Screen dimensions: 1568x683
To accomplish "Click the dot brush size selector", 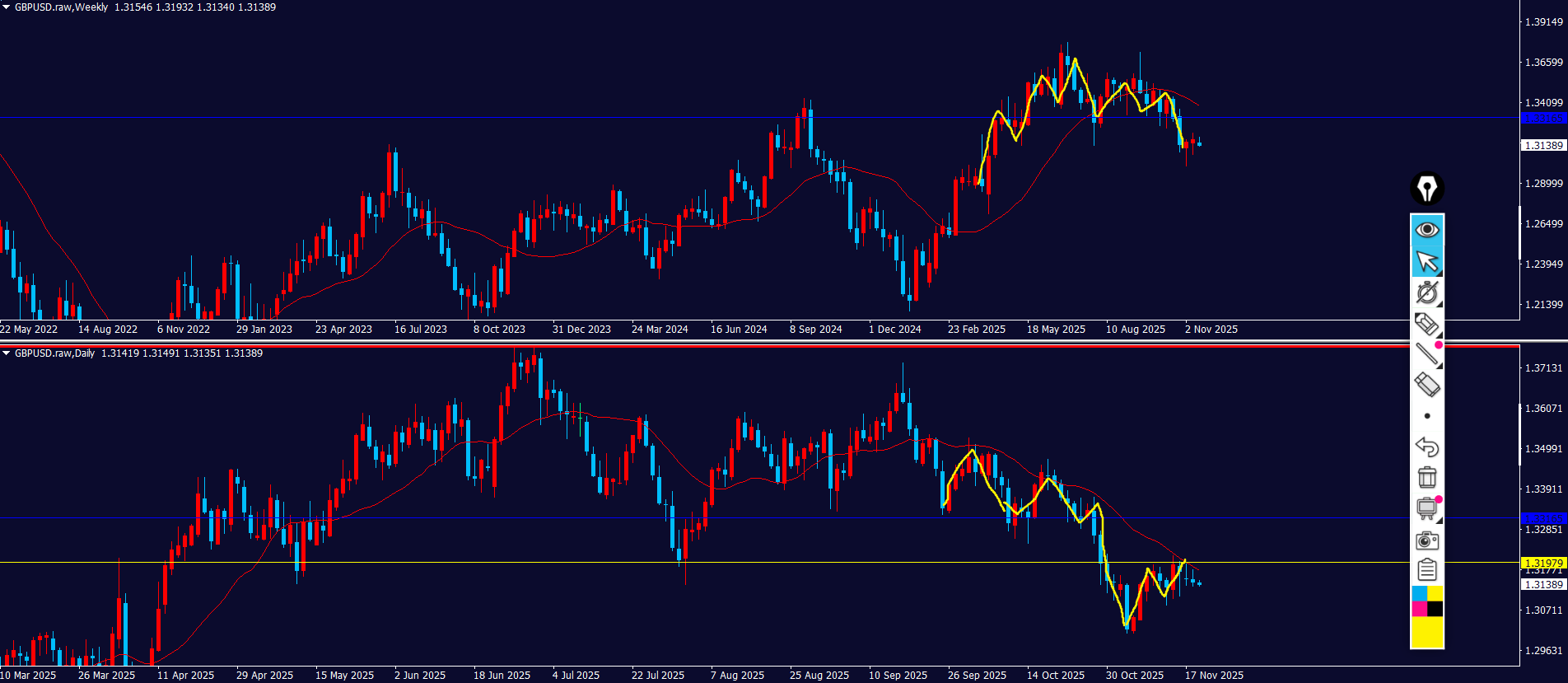I will point(1426,416).
